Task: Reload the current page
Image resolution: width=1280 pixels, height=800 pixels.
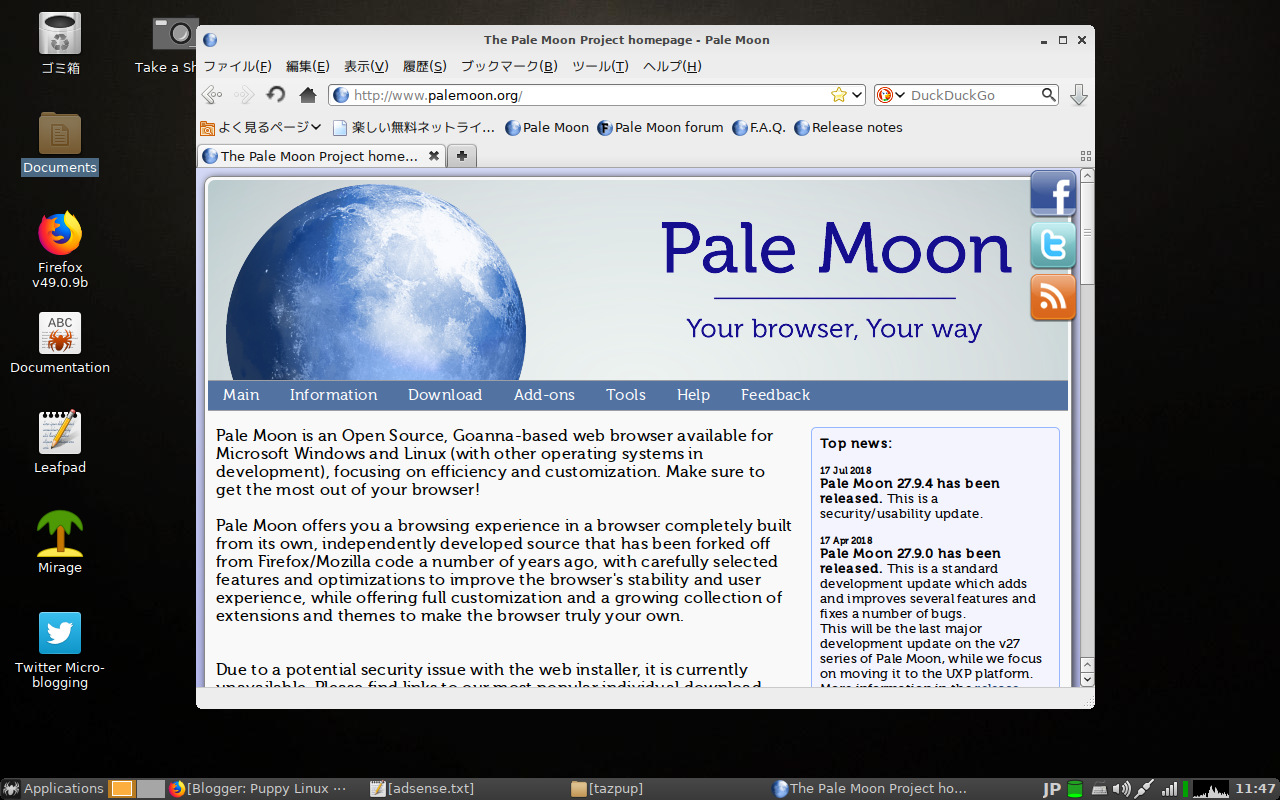Action: (x=276, y=95)
